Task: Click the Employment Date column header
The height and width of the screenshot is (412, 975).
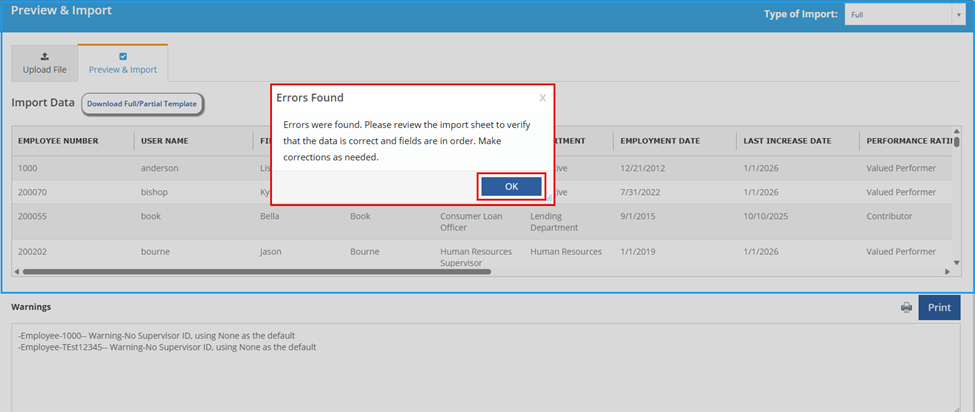Action: (x=660, y=140)
